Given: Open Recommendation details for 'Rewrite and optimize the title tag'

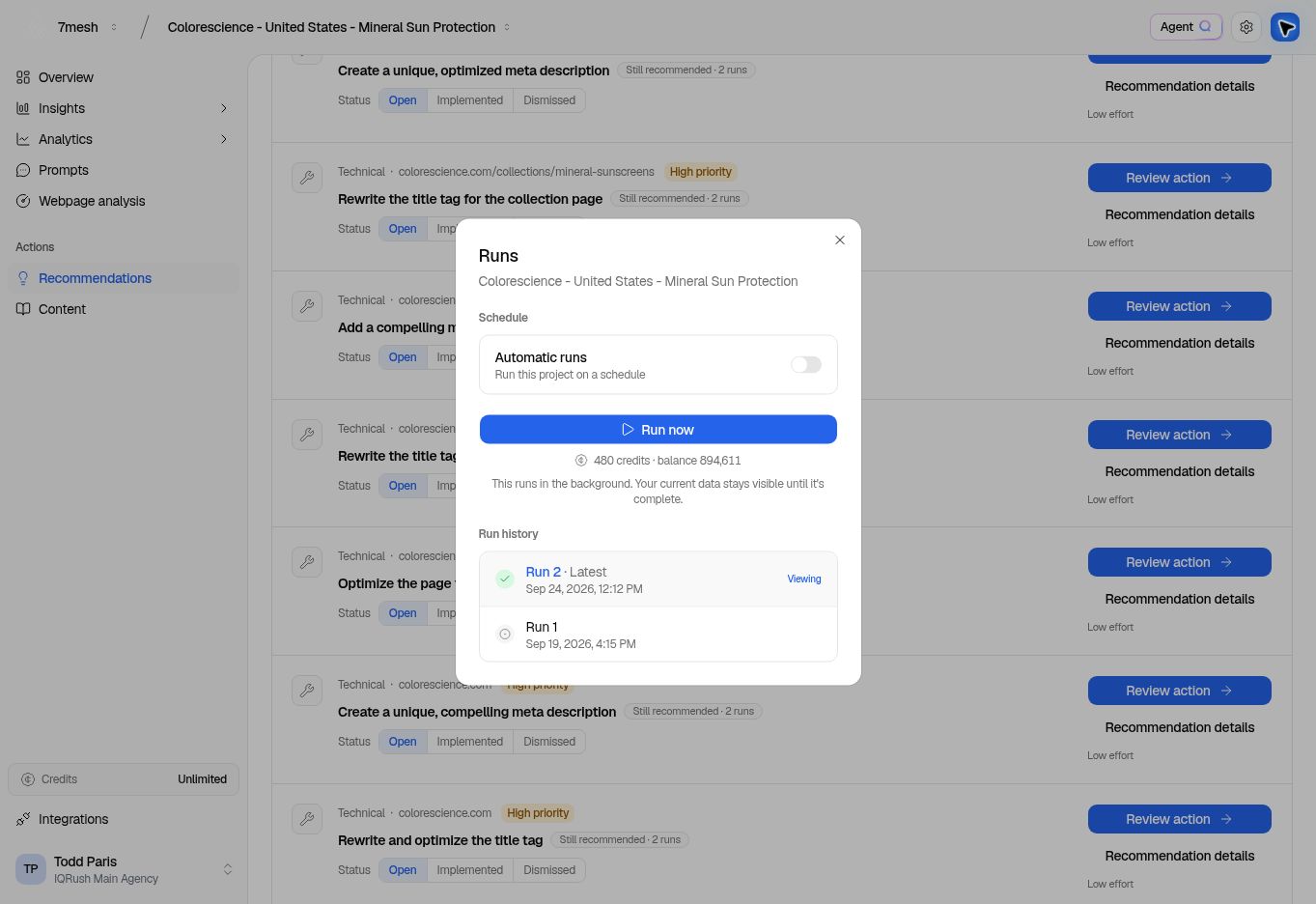Looking at the screenshot, I should [x=1180, y=856].
